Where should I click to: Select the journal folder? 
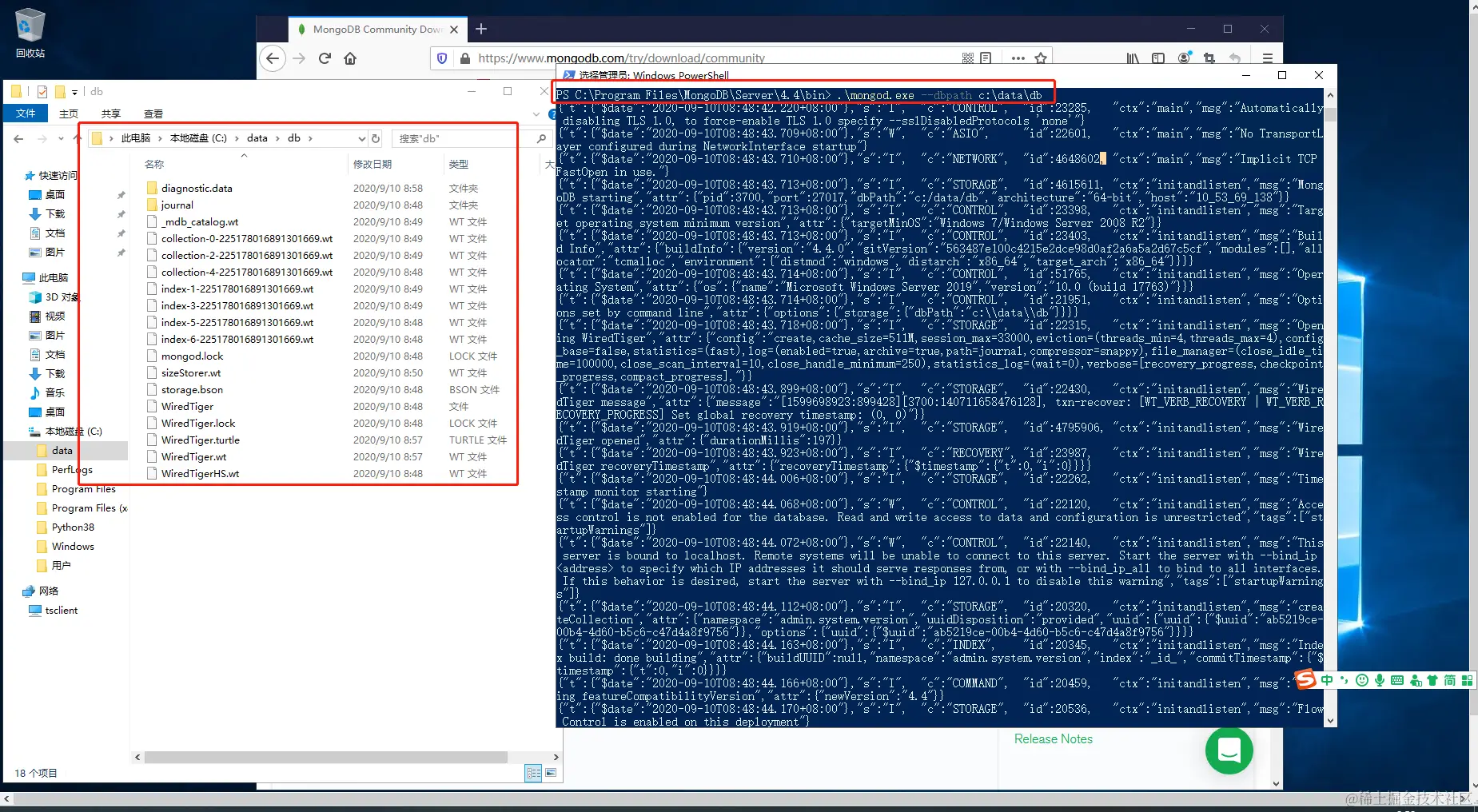click(177, 205)
